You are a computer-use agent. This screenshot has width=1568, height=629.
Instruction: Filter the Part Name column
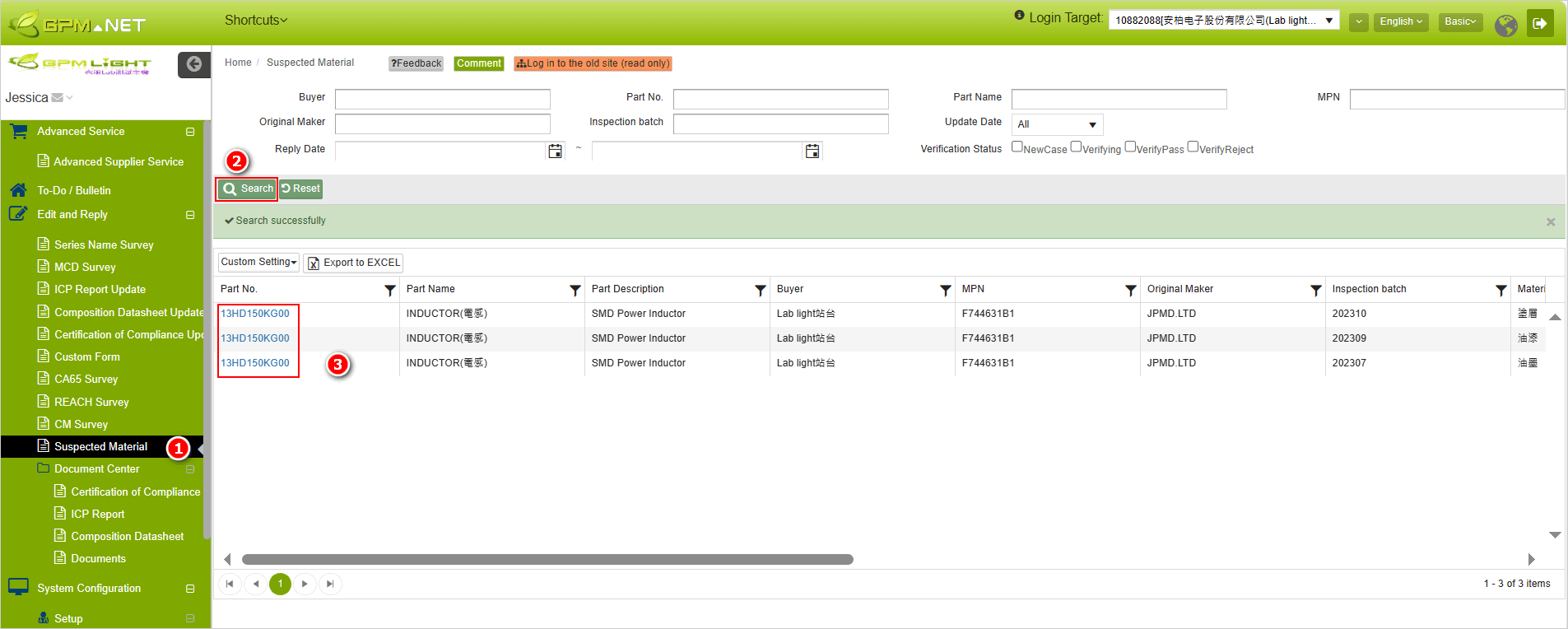click(575, 290)
